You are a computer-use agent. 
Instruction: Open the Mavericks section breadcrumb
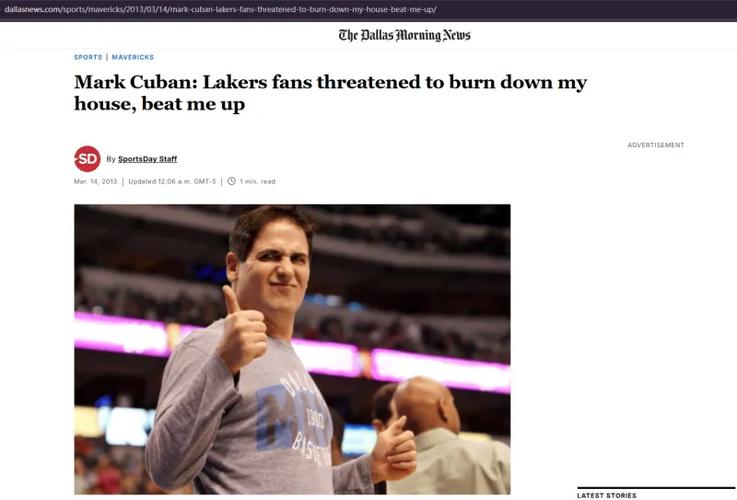tap(133, 57)
